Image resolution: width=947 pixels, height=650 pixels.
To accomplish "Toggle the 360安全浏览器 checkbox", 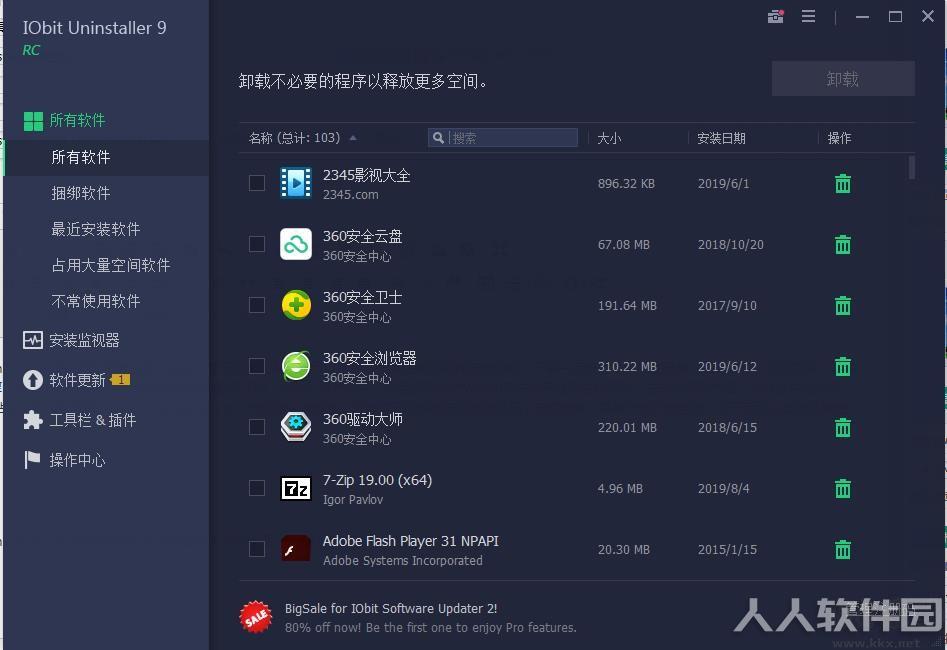I will (x=257, y=366).
